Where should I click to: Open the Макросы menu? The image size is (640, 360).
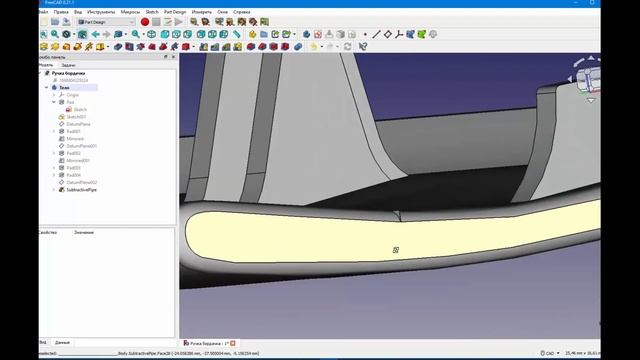click(130, 12)
